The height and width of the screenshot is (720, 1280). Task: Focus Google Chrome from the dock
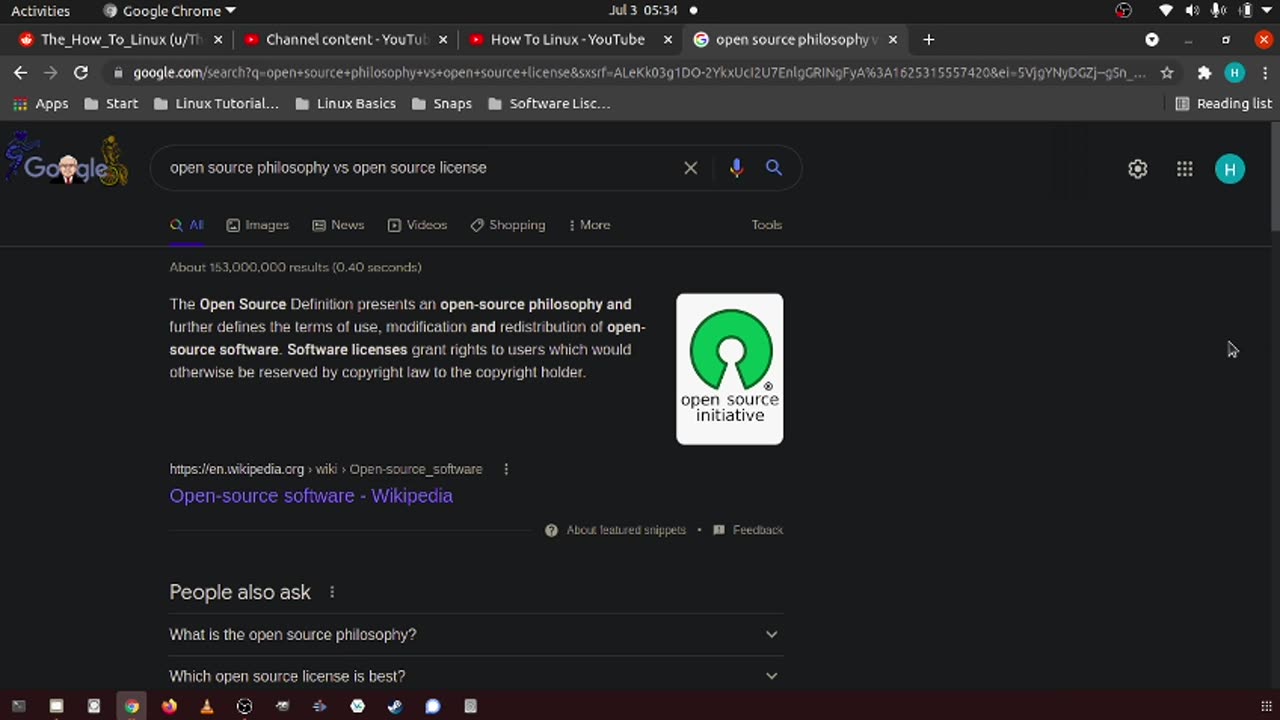[x=132, y=706]
